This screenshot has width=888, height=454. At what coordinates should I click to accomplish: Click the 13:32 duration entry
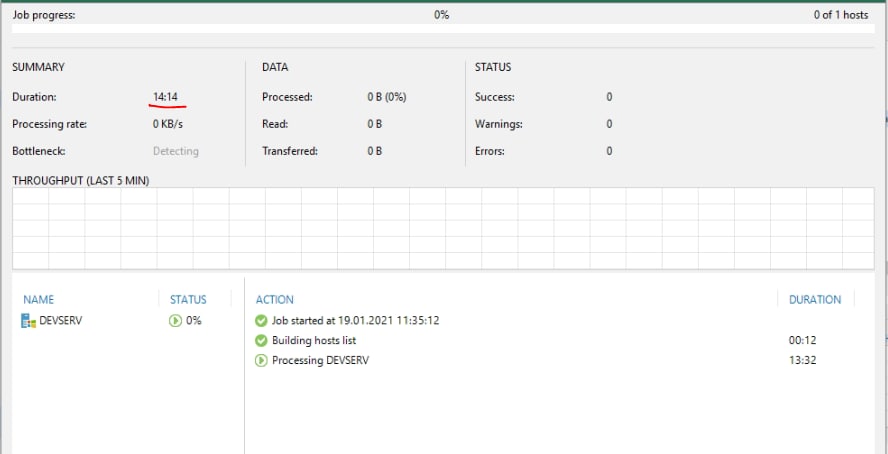[x=803, y=361]
